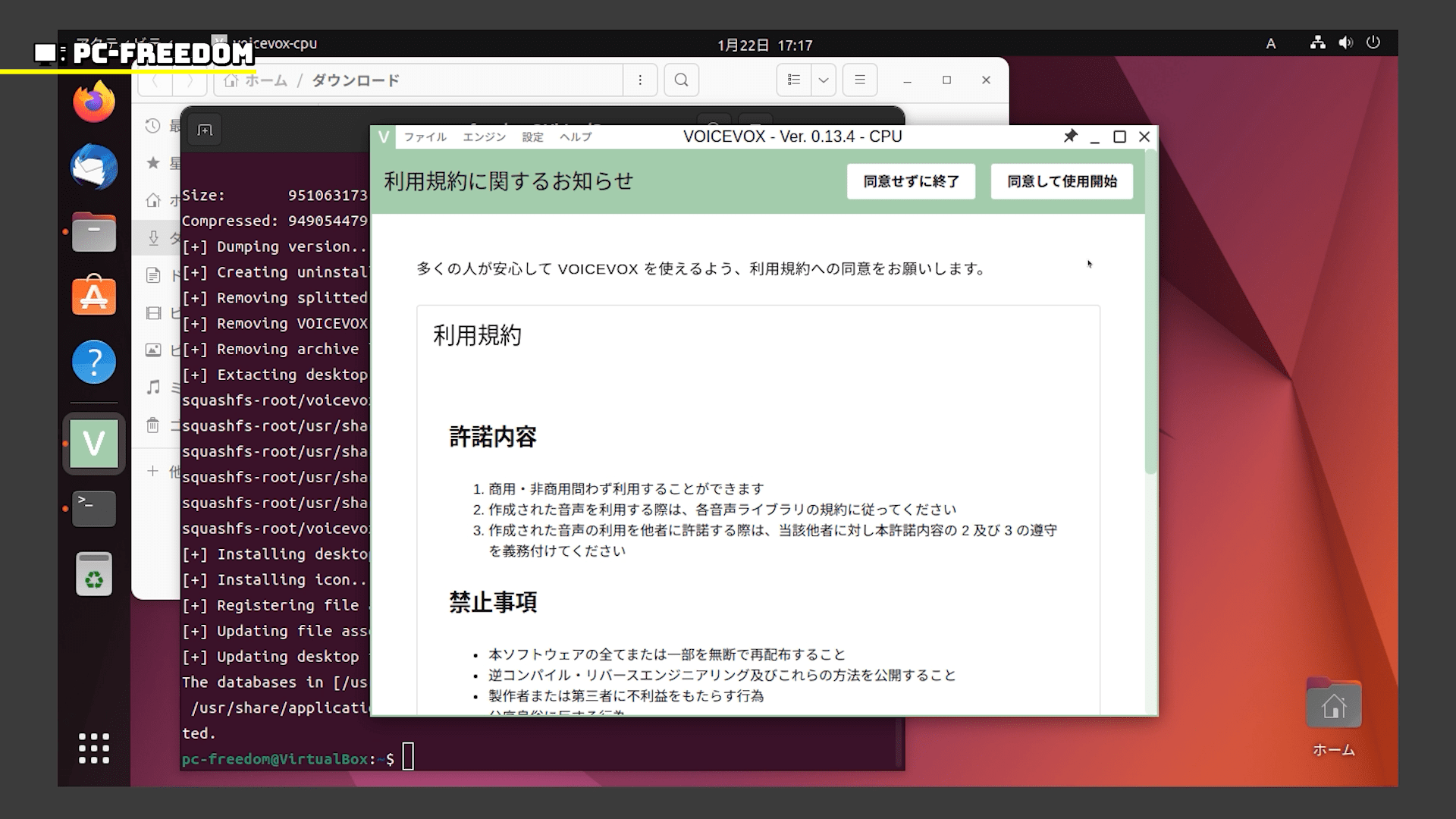Screen dimensions: 1456x819
Task: Open the ヘルプ menu
Action: pyautogui.click(x=576, y=137)
